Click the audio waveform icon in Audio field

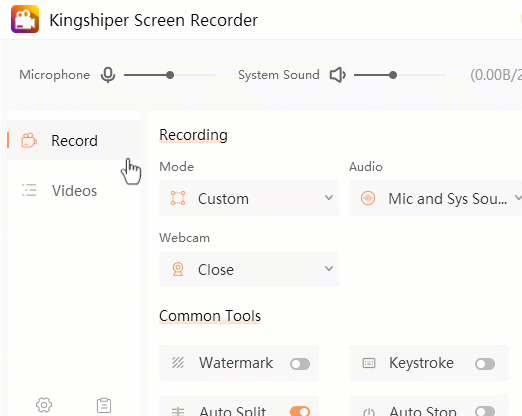[x=368, y=198]
